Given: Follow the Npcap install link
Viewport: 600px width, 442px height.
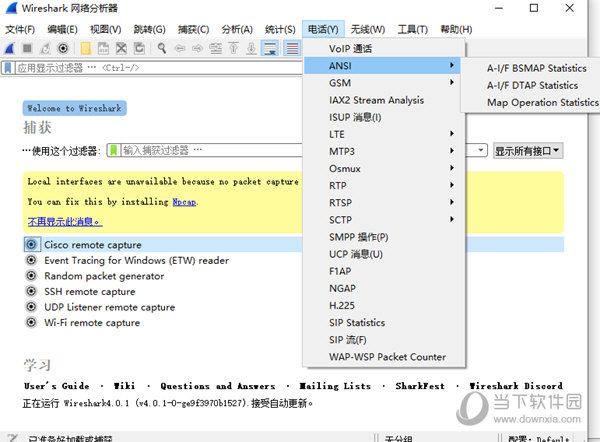Looking at the screenshot, I should pos(184,202).
